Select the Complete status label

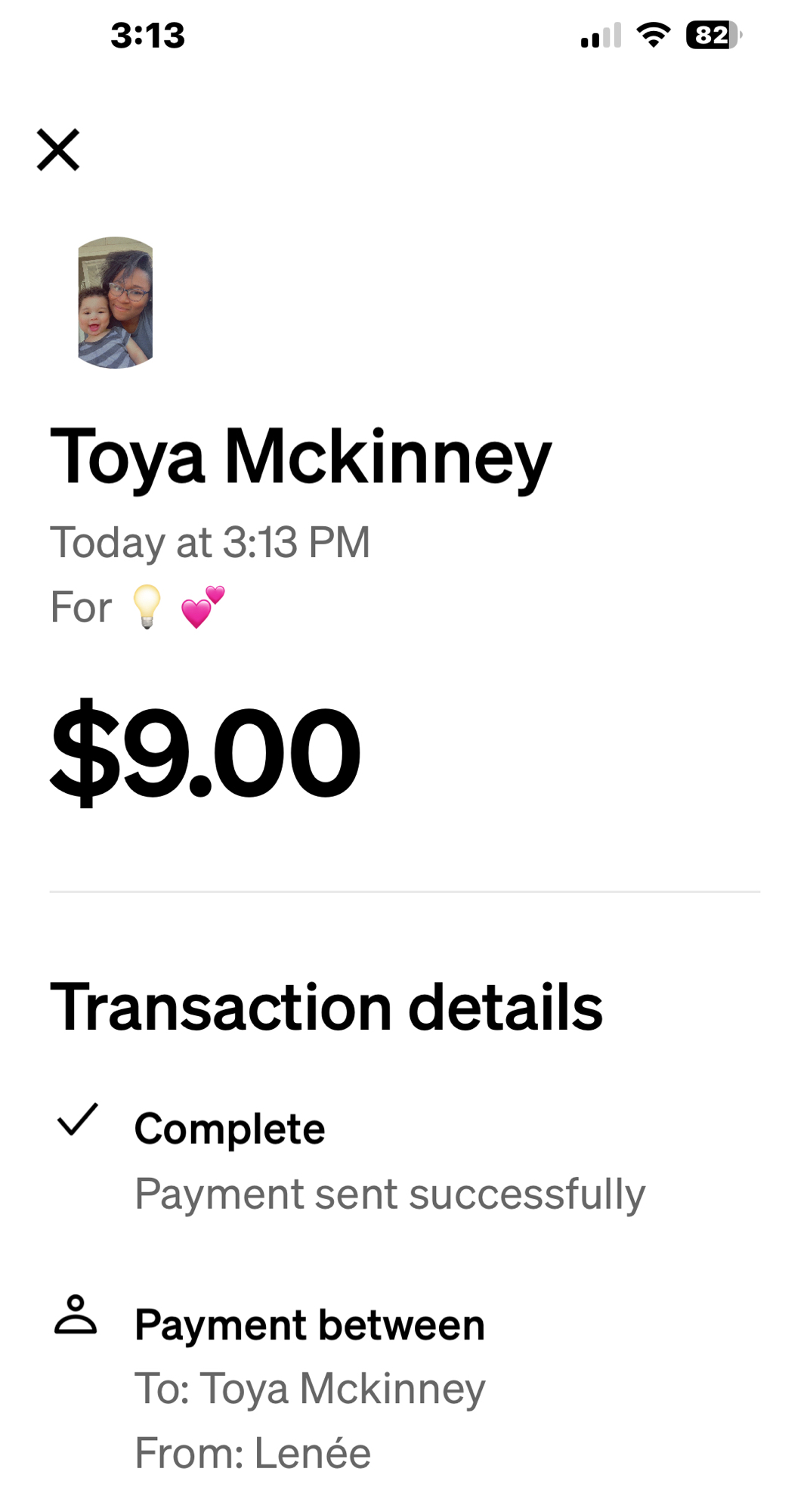pos(230,1129)
